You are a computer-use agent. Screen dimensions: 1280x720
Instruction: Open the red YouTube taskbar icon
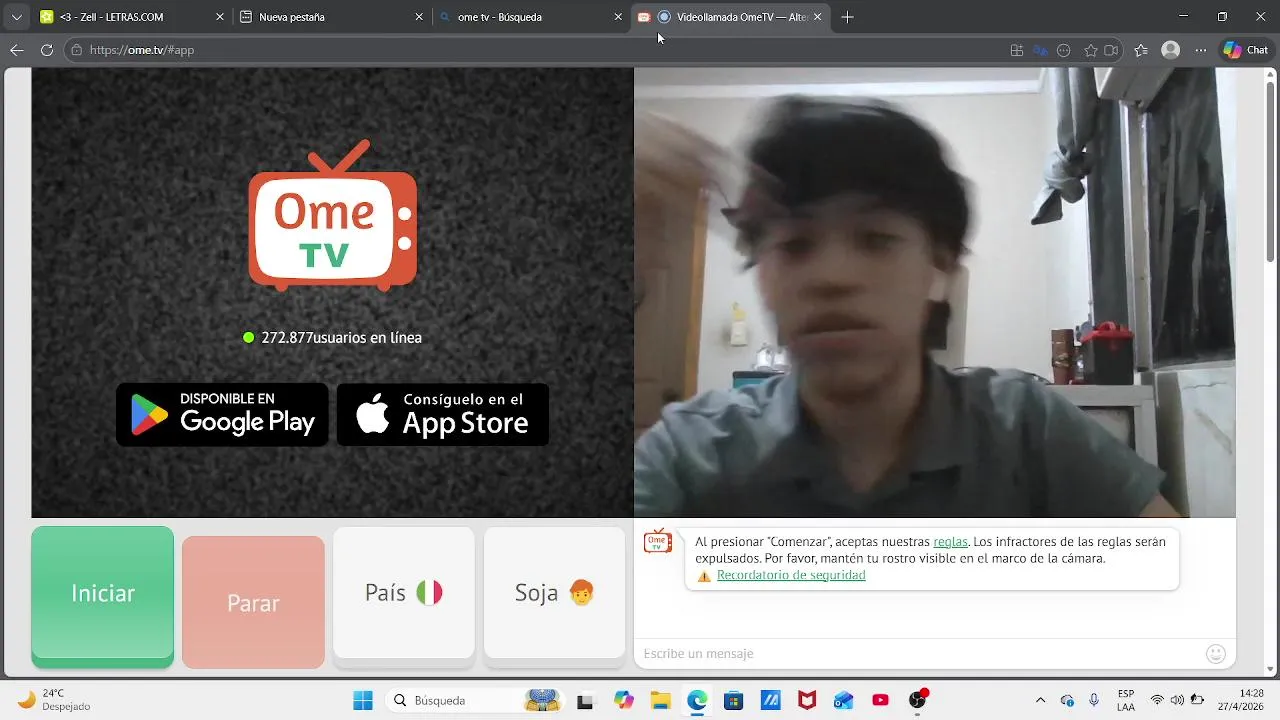click(880, 700)
